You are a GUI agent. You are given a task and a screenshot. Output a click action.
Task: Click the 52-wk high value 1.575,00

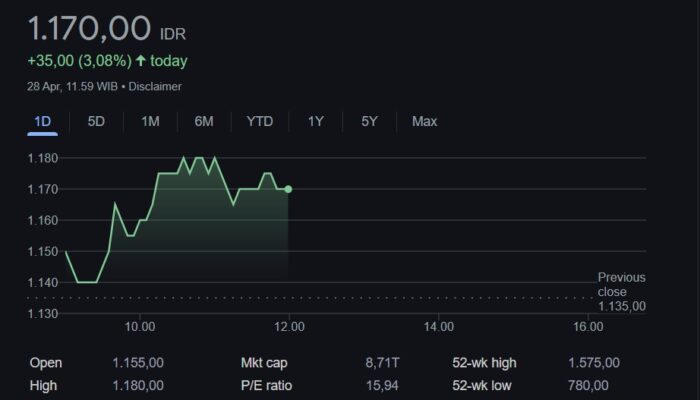(x=594, y=362)
